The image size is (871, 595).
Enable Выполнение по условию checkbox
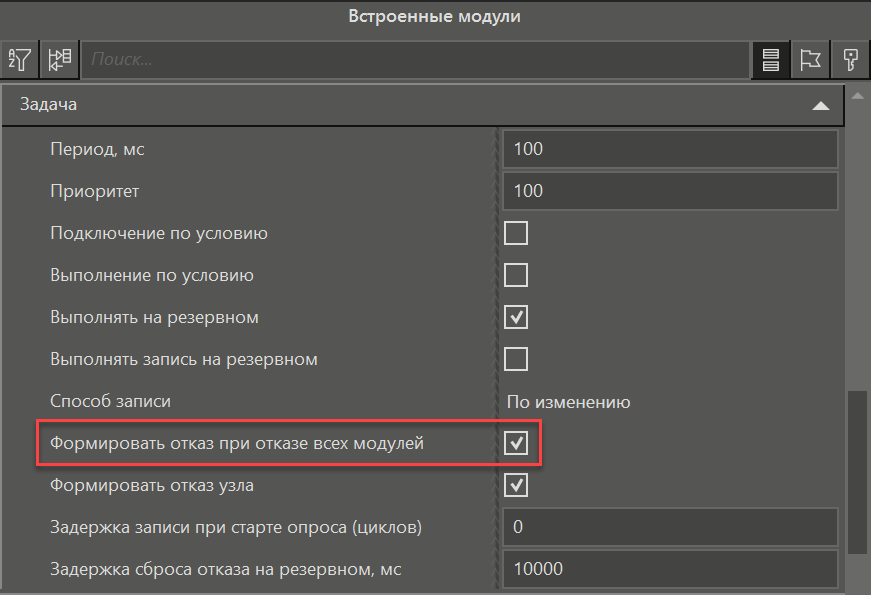pyautogui.click(x=515, y=275)
